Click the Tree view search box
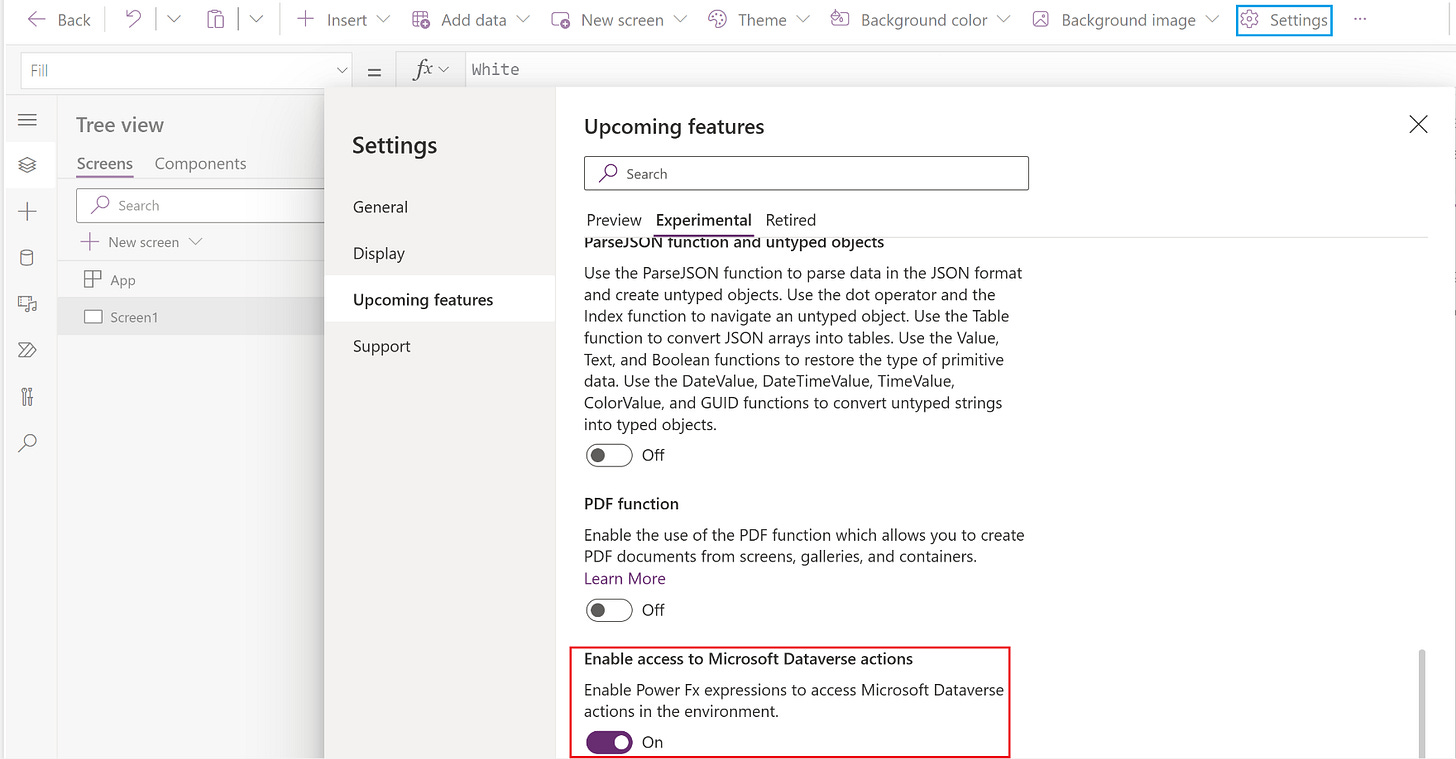The image size is (1456, 759). pos(200,205)
